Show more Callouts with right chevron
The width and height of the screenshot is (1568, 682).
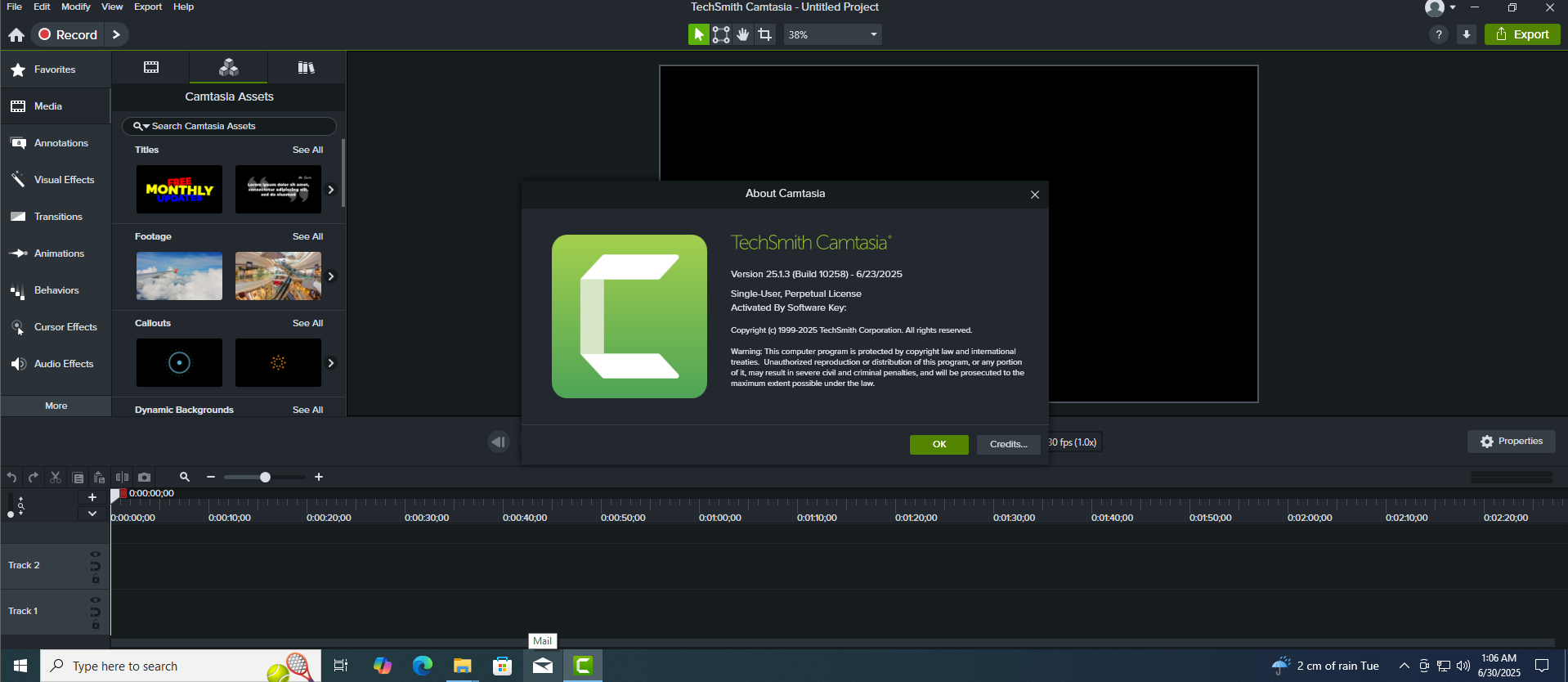click(331, 363)
